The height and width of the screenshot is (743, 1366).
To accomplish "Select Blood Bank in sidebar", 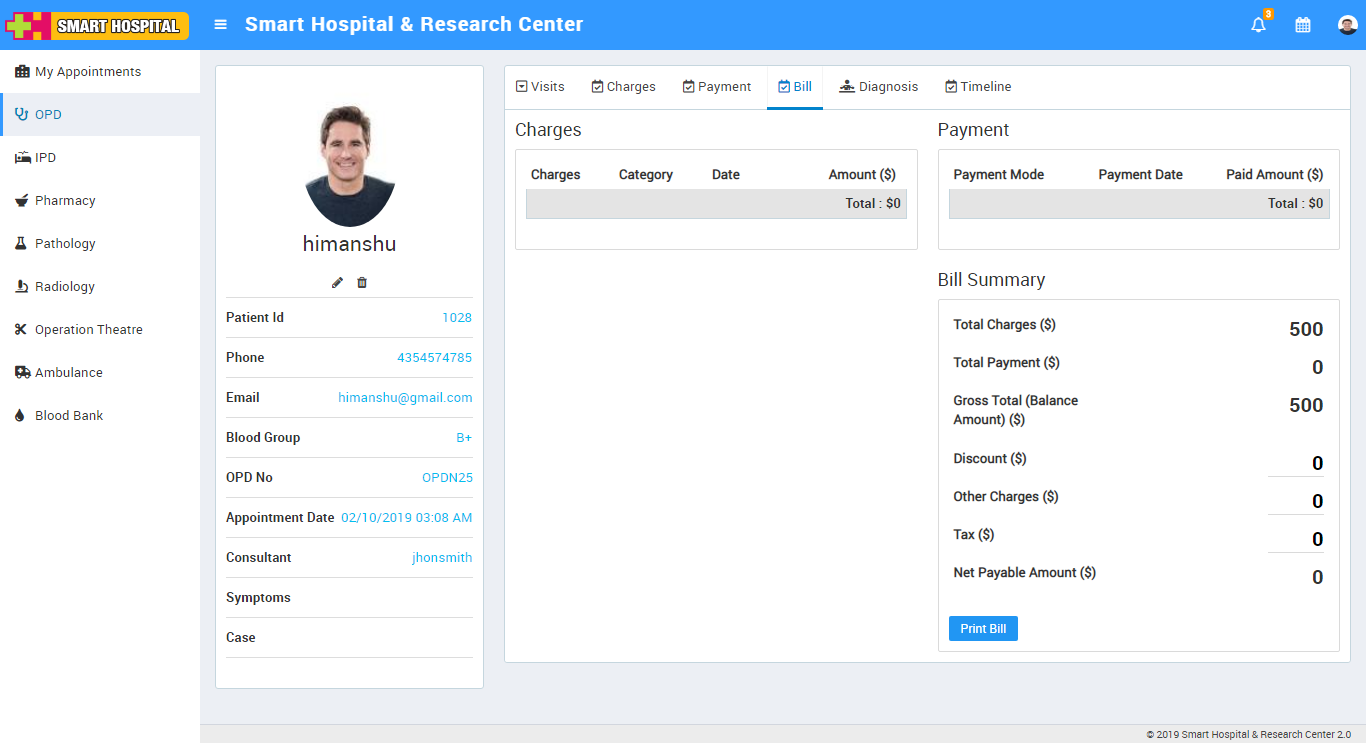I will [x=69, y=416].
